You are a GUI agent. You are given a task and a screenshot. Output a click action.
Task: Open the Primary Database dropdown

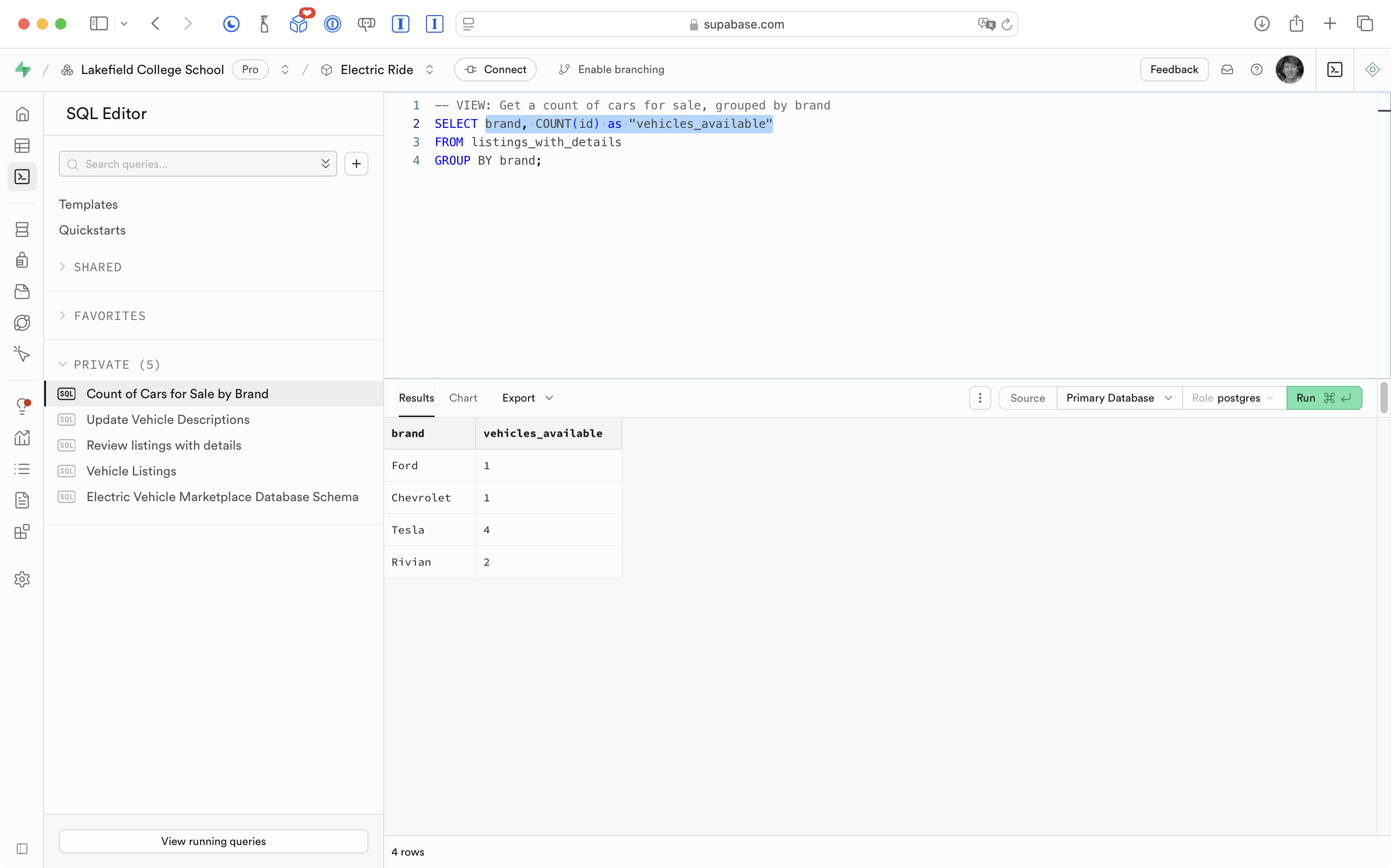[x=1118, y=398]
